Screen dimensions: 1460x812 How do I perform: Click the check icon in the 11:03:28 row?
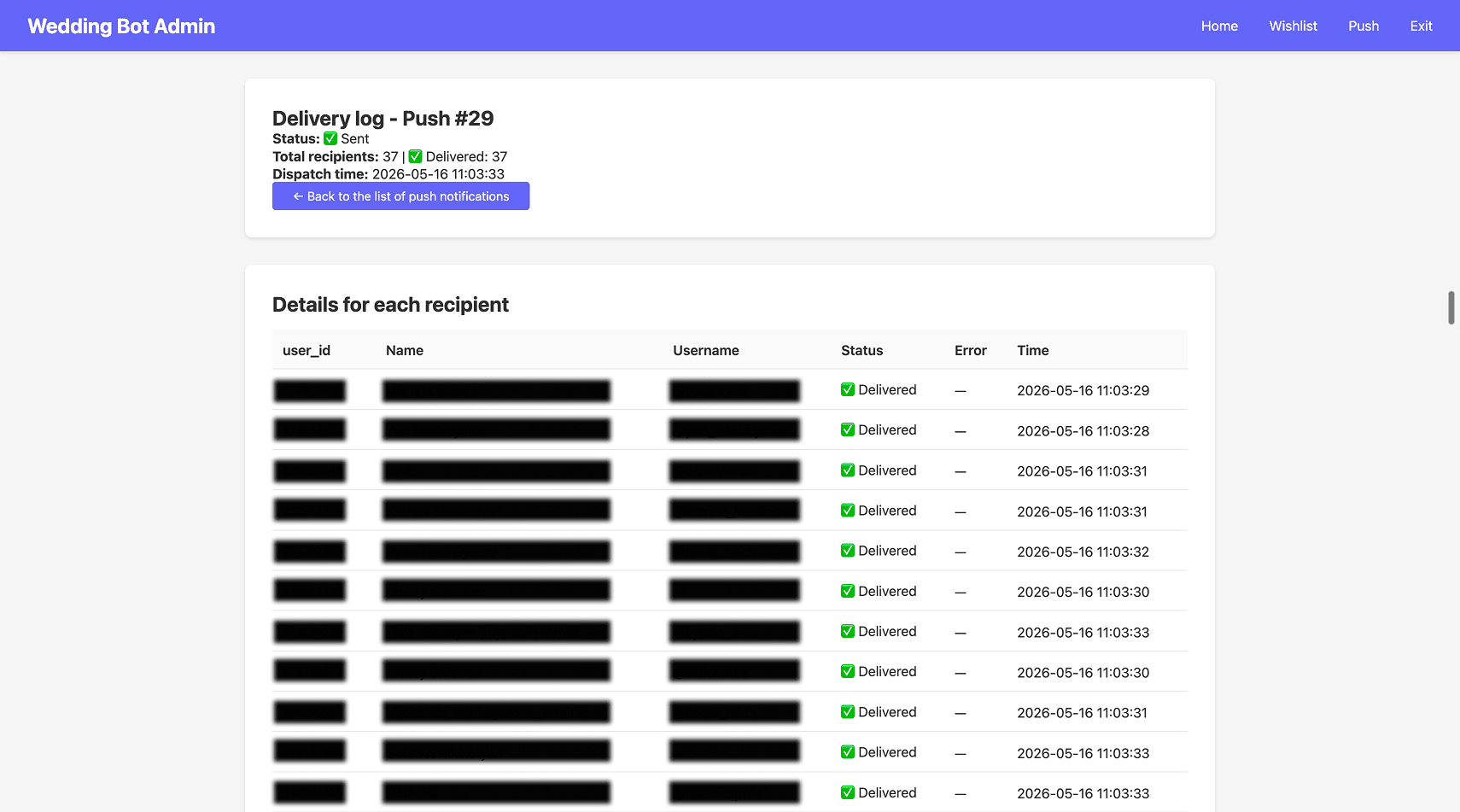coord(848,429)
